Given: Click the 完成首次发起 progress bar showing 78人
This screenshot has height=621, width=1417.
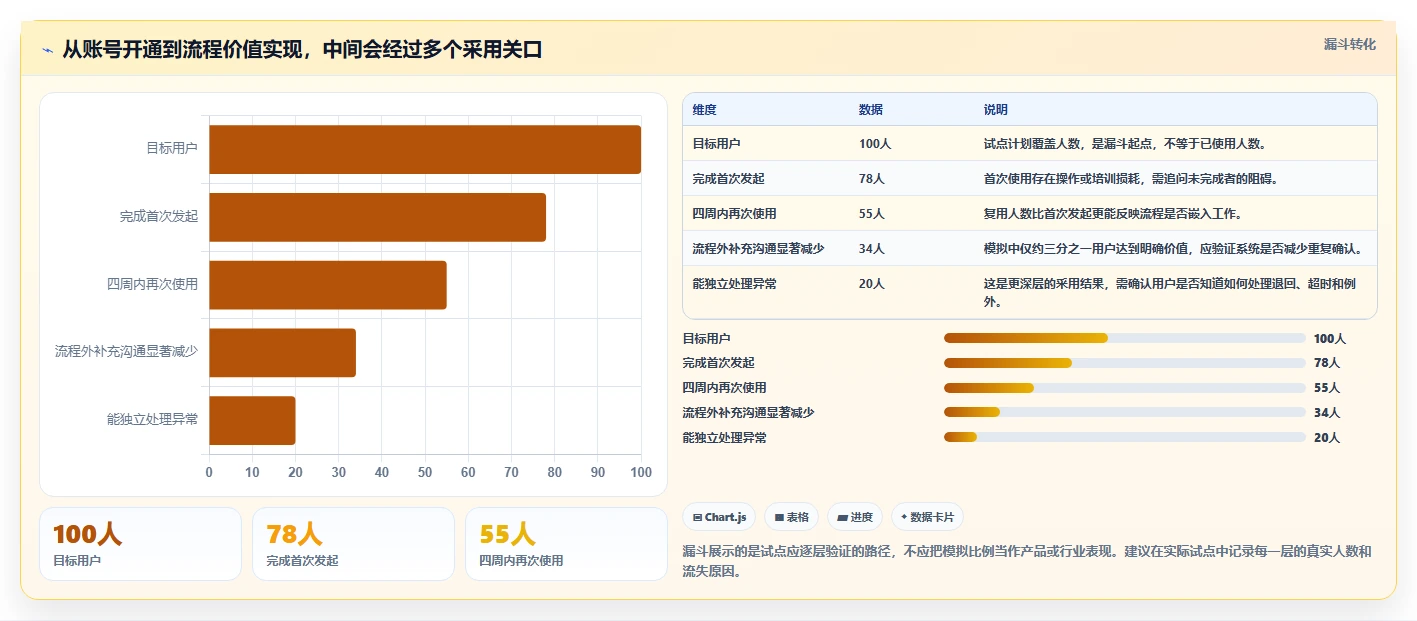Looking at the screenshot, I should [x=1125, y=363].
